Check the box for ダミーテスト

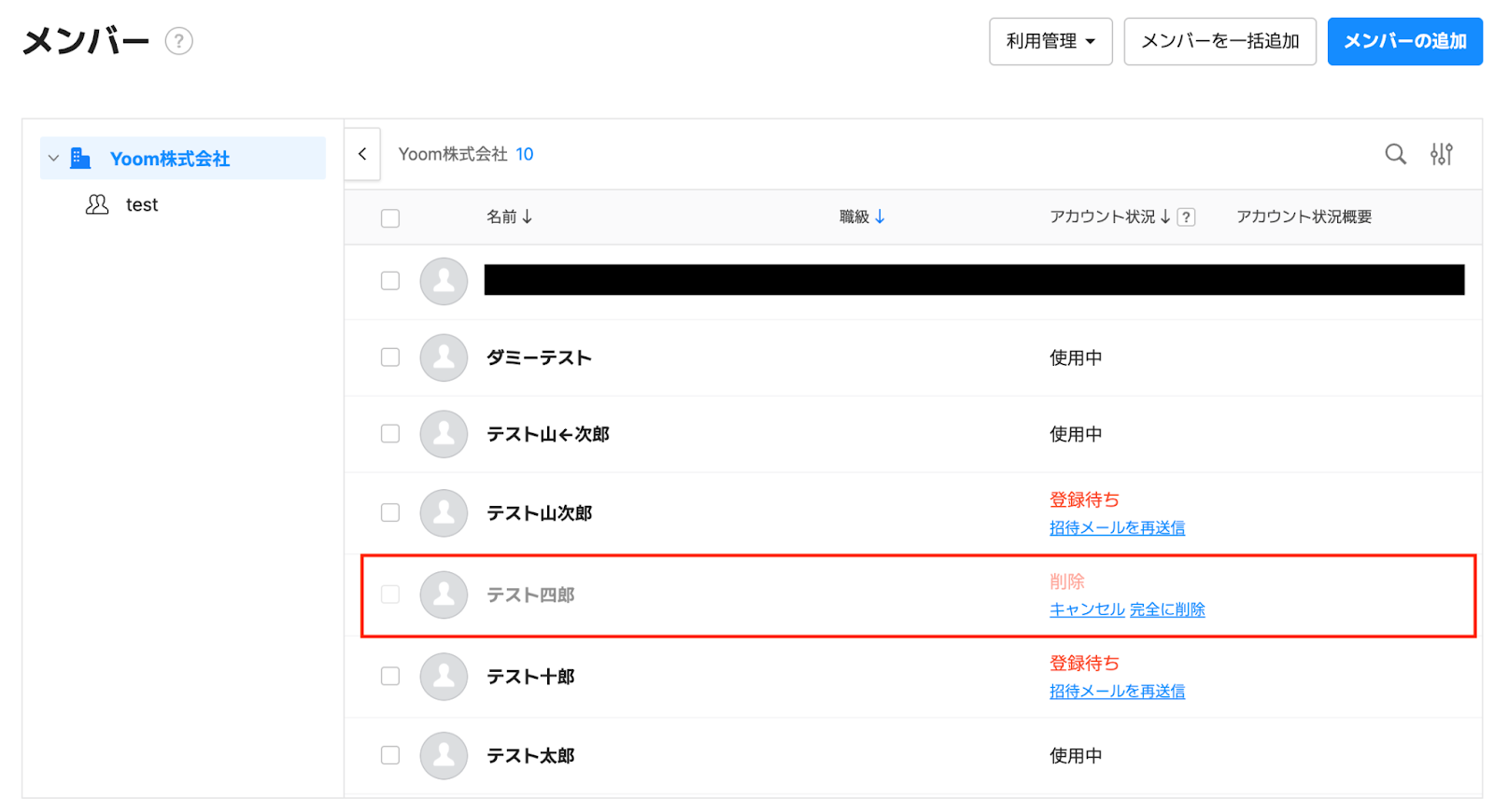click(390, 357)
